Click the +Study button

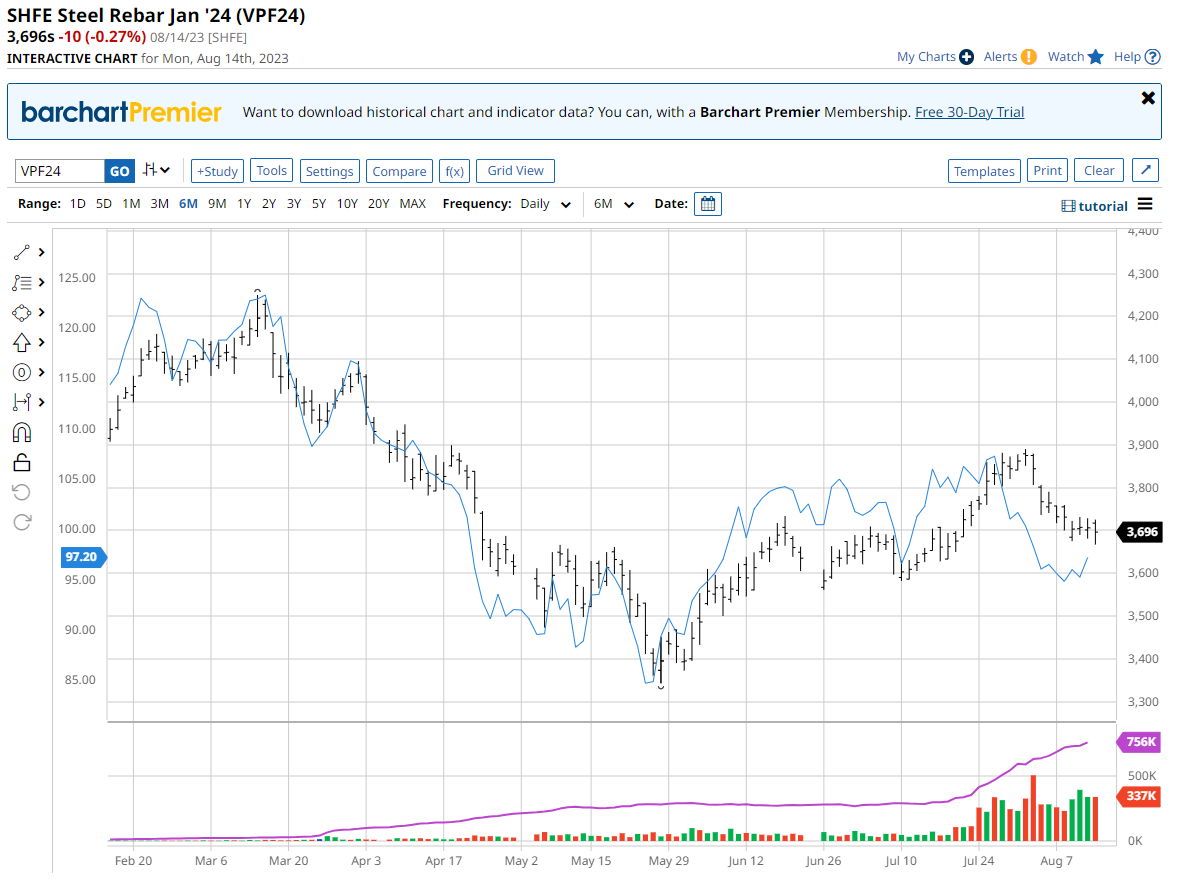(x=217, y=171)
